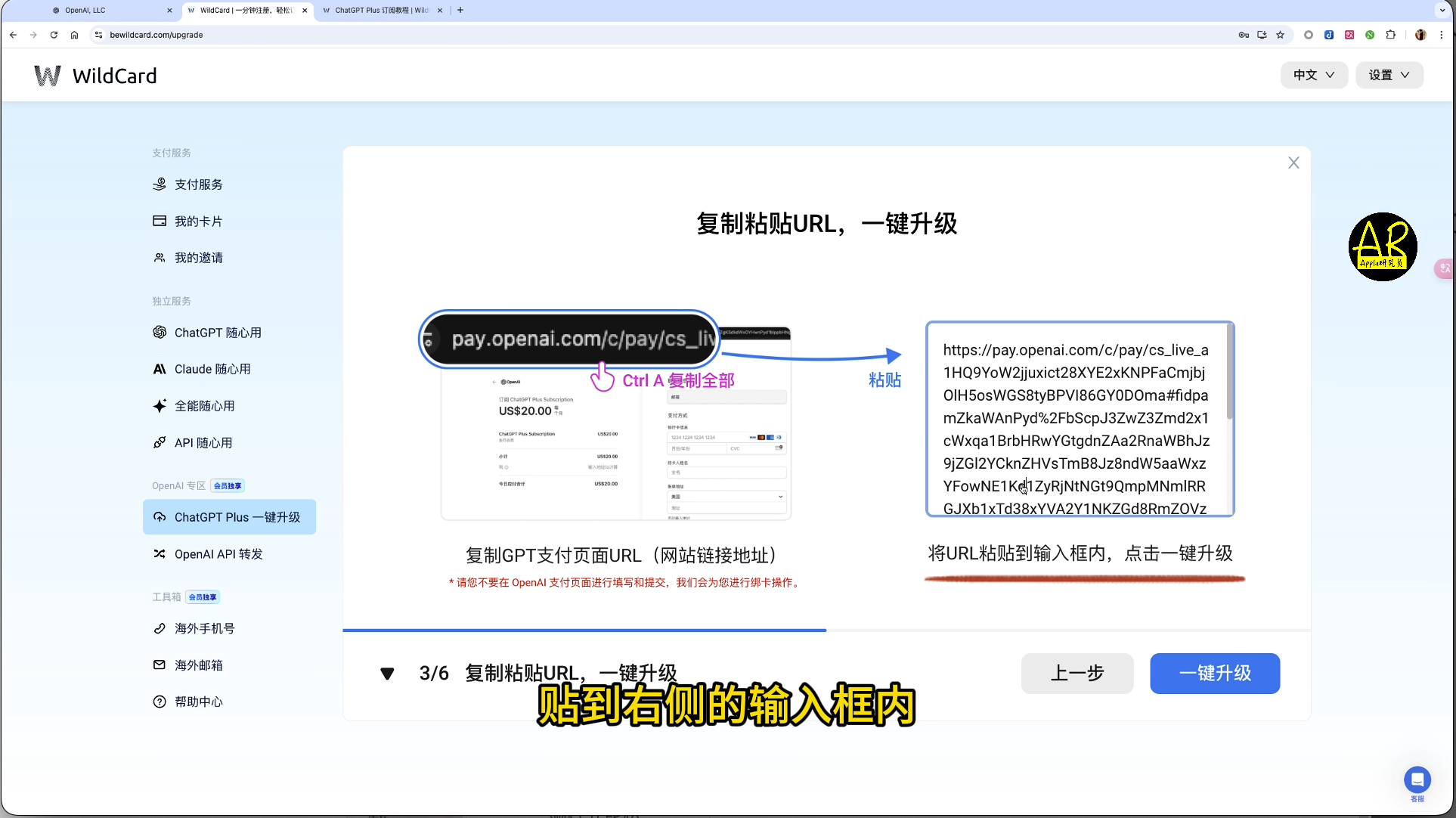The image size is (1456, 818).
Task: Switch to the OpenAI, LLC browser tab
Action: (x=112, y=11)
